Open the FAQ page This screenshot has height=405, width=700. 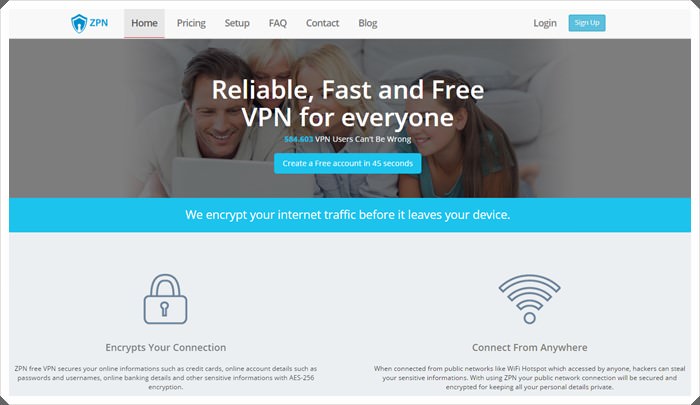pos(278,23)
